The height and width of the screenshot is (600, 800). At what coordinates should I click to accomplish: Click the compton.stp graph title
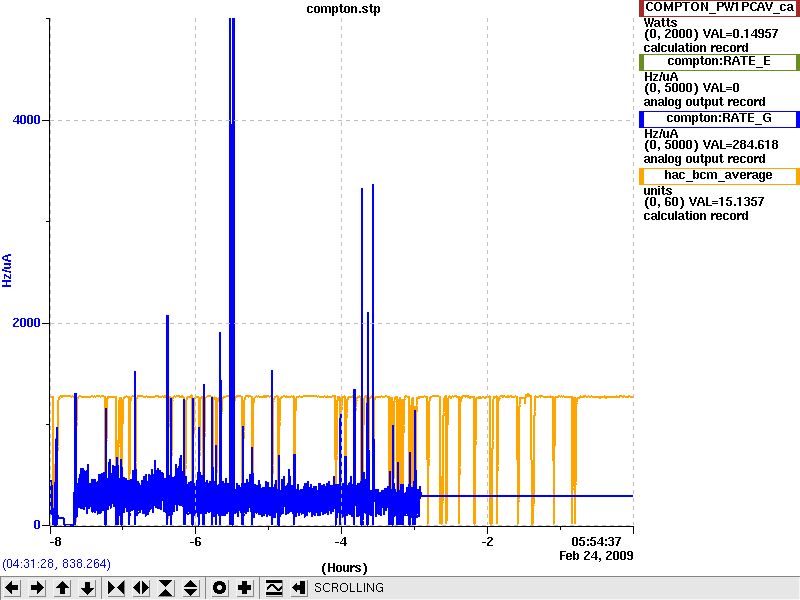[343, 9]
